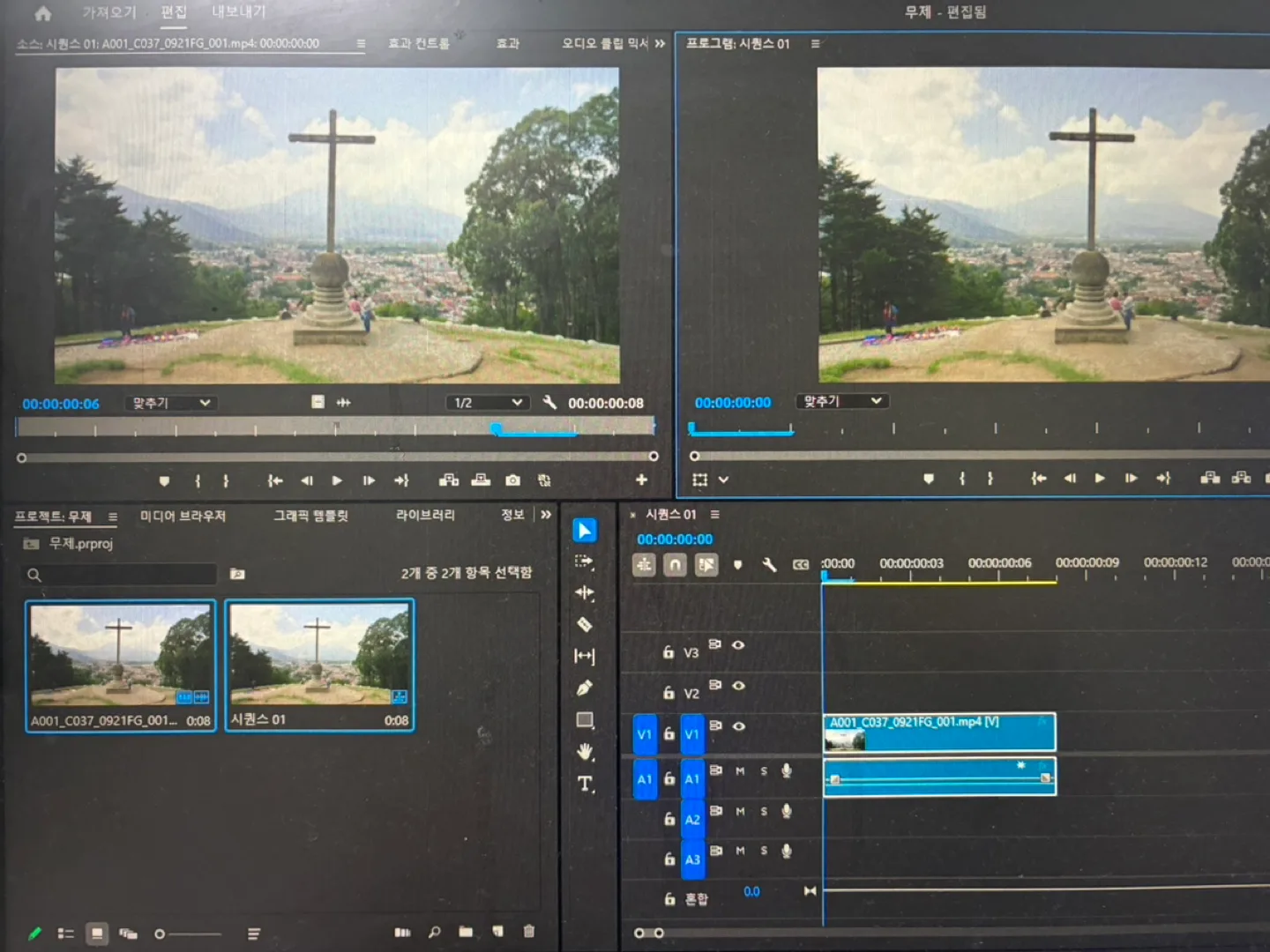Step forward one frame in source monitor
This screenshot has height=952, width=1270.
pos(369,480)
